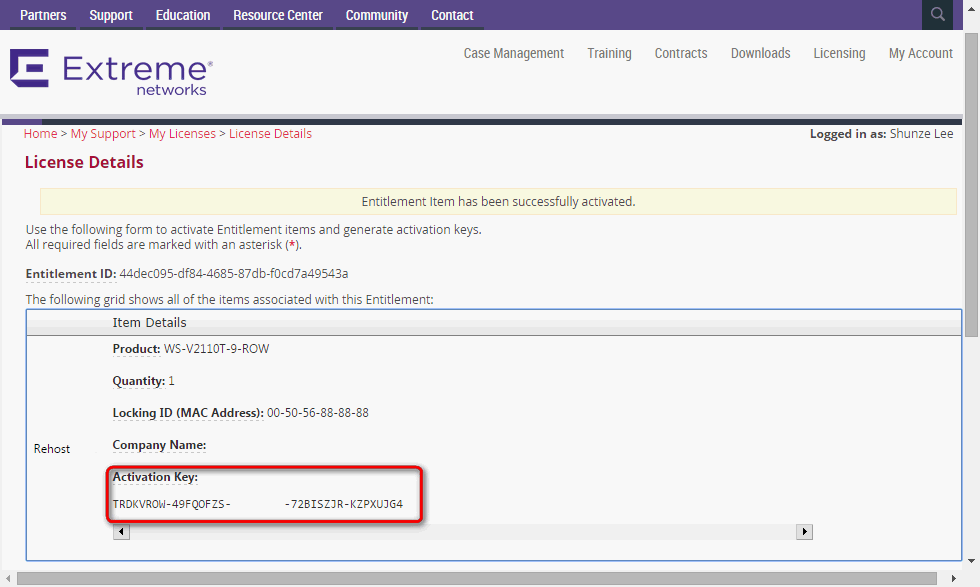Click the Quantity label
Image resolution: width=980 pixels, height=587 pixels.
pyautogui.click(x=139, y=381)
